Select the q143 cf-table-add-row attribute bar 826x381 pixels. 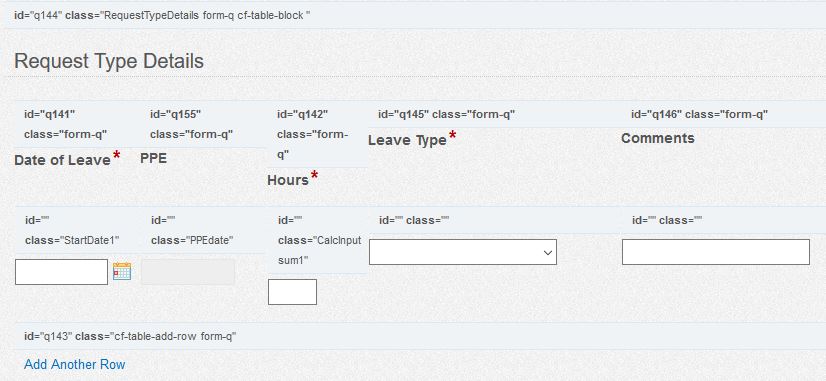[x=420, y=336]
